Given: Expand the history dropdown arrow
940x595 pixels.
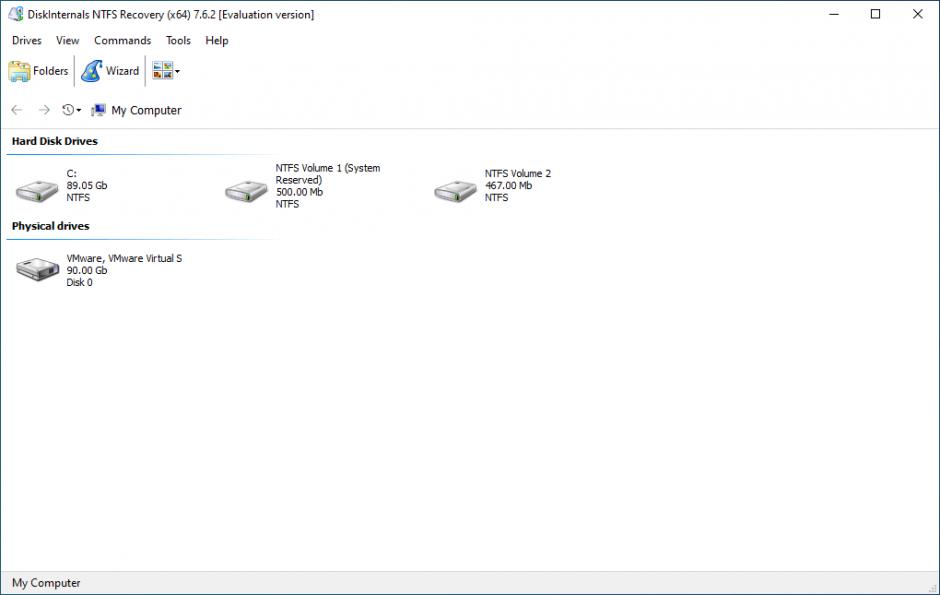Looking at the screenshot, I should point(79,110).
